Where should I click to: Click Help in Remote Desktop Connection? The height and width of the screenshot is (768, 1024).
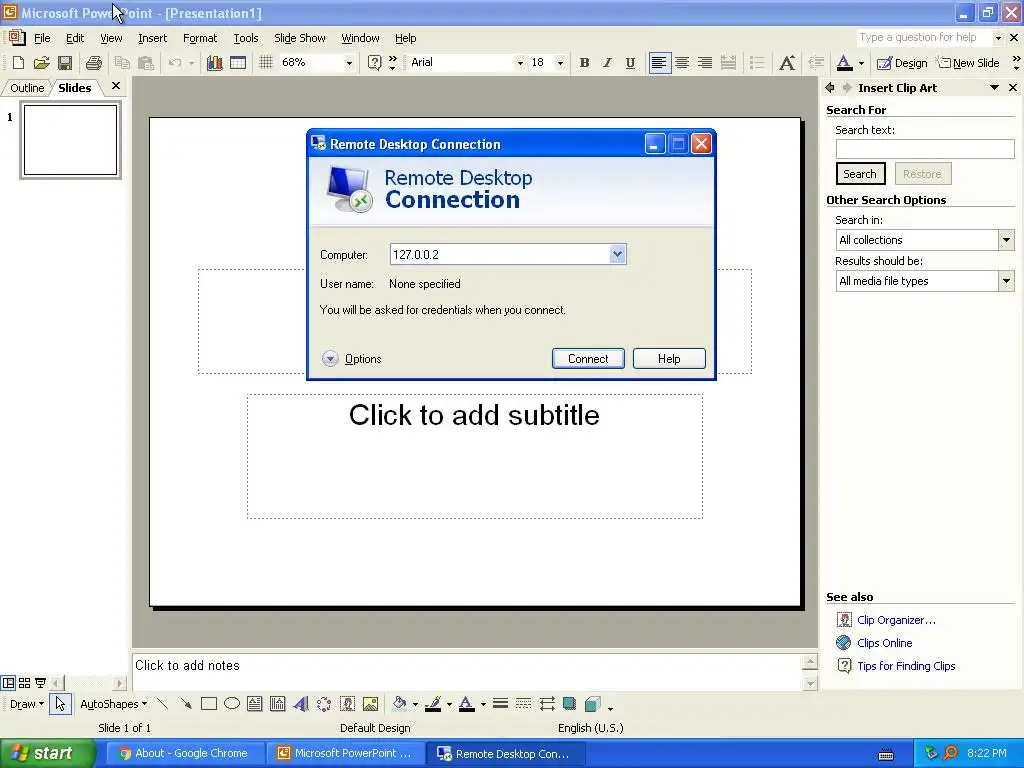click(x=669, y=359)
